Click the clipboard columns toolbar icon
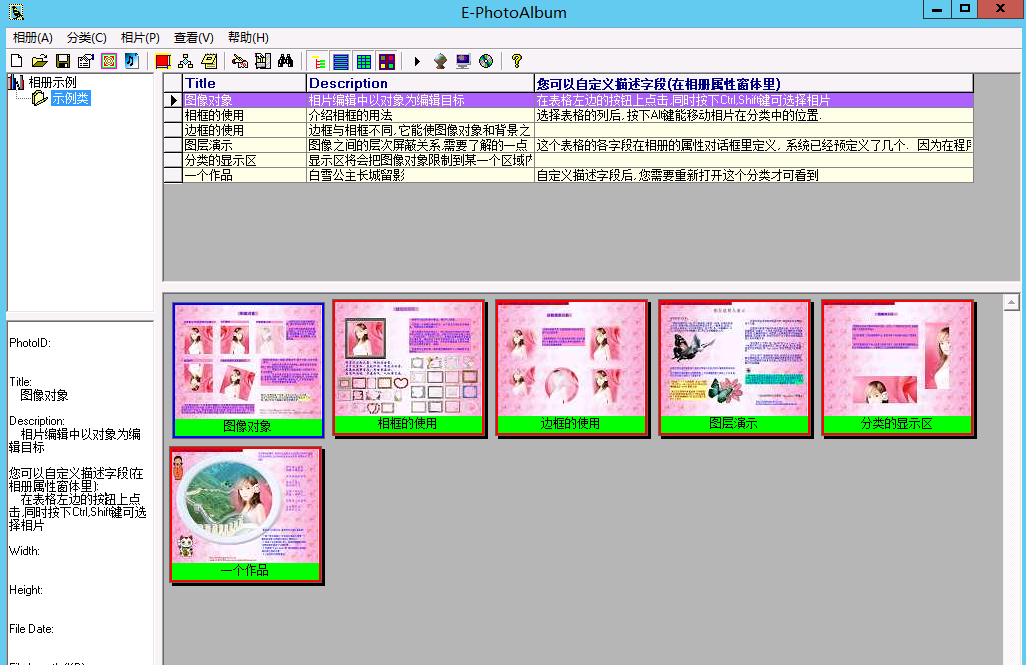 click(x=263, y=61)
